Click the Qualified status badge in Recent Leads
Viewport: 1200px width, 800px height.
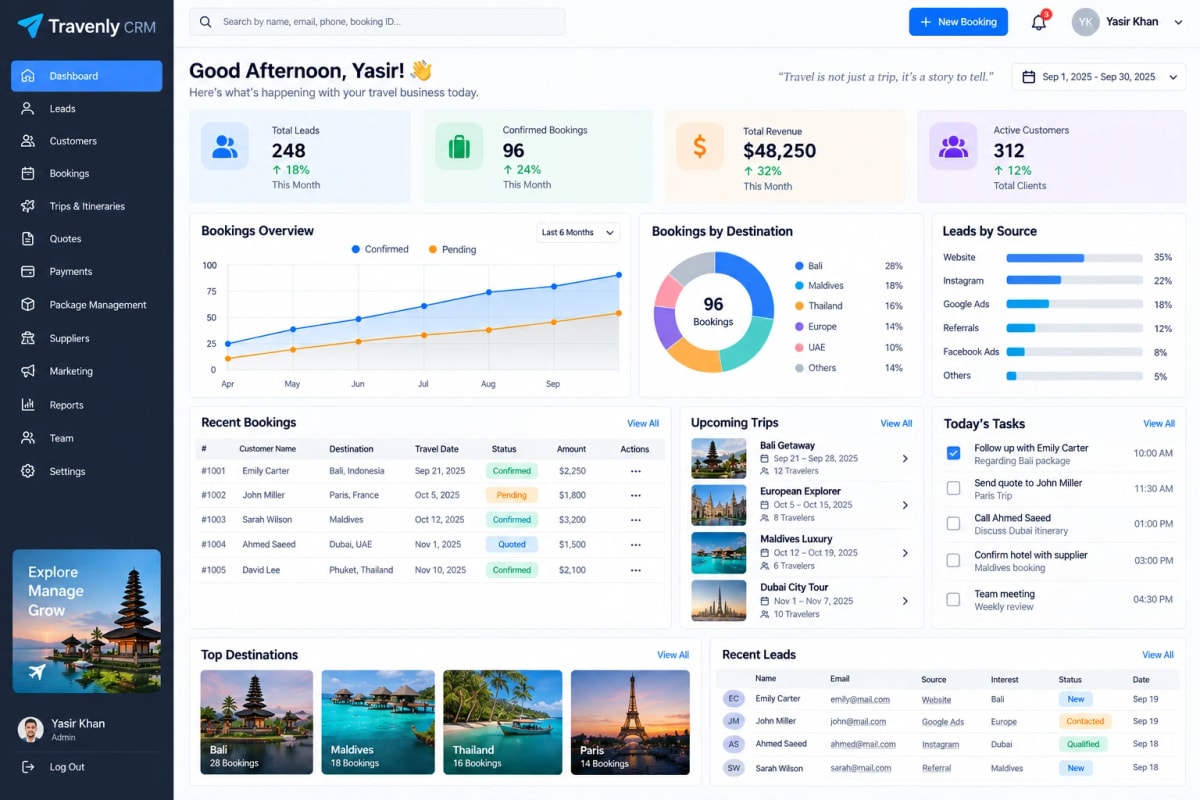[1083, 744]
